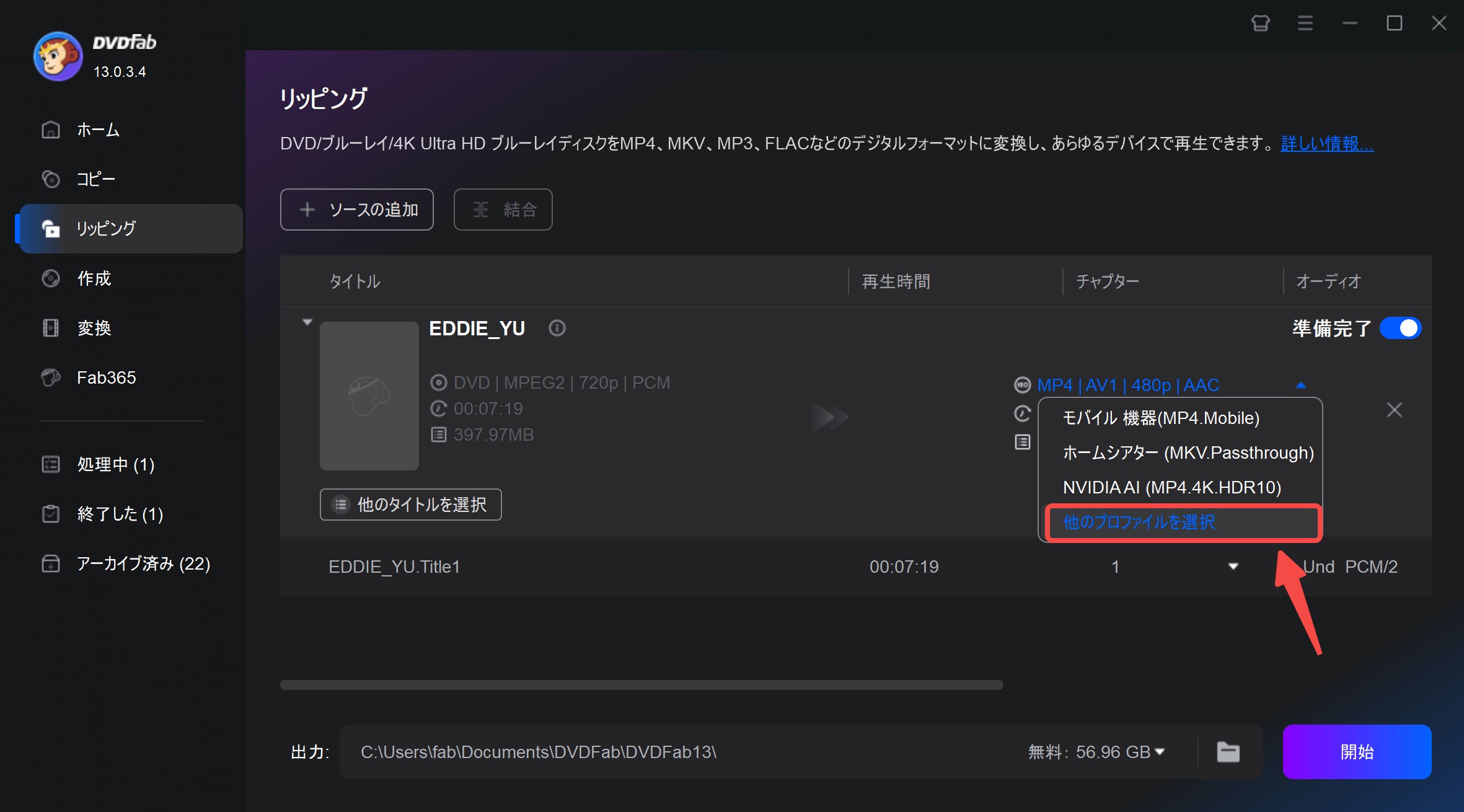Toggle the 準備完了 switch

pos(1401,328)
